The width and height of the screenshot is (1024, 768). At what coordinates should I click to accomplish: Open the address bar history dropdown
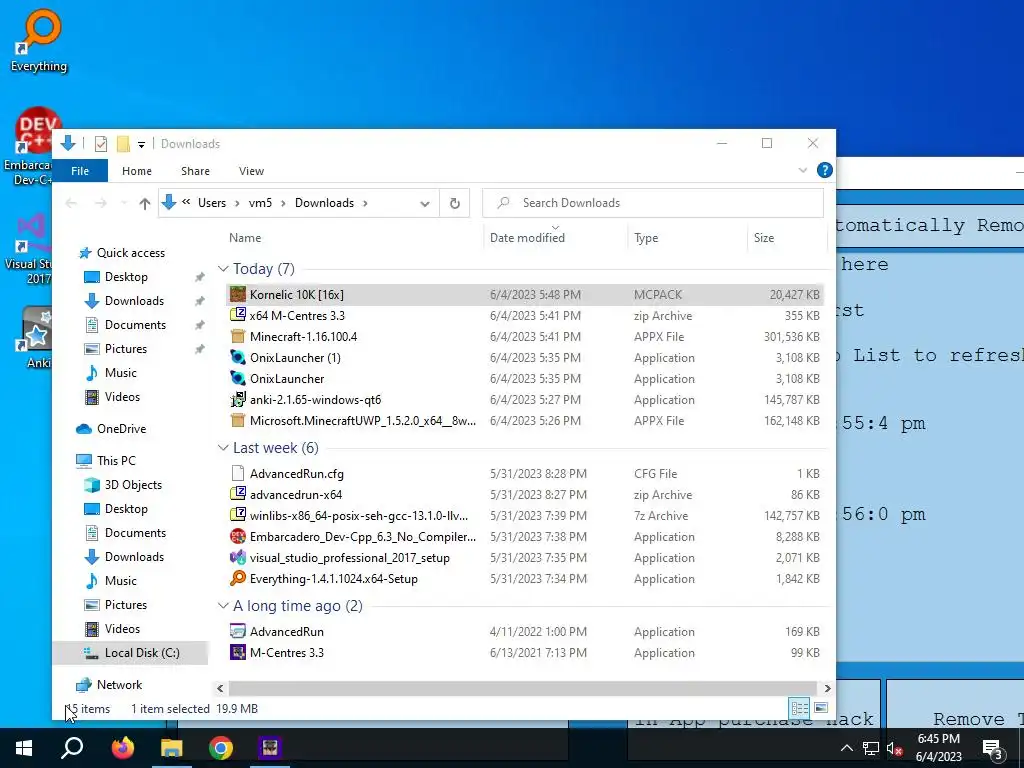point(424,203)
